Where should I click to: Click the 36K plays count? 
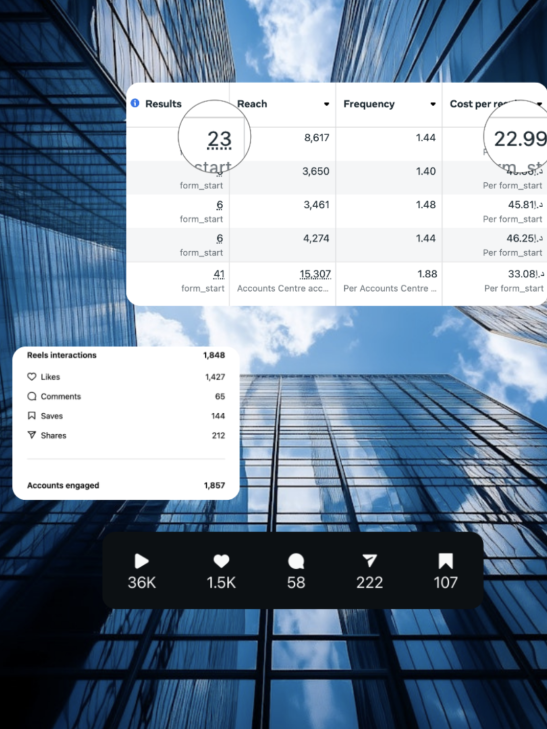point(142,583)
